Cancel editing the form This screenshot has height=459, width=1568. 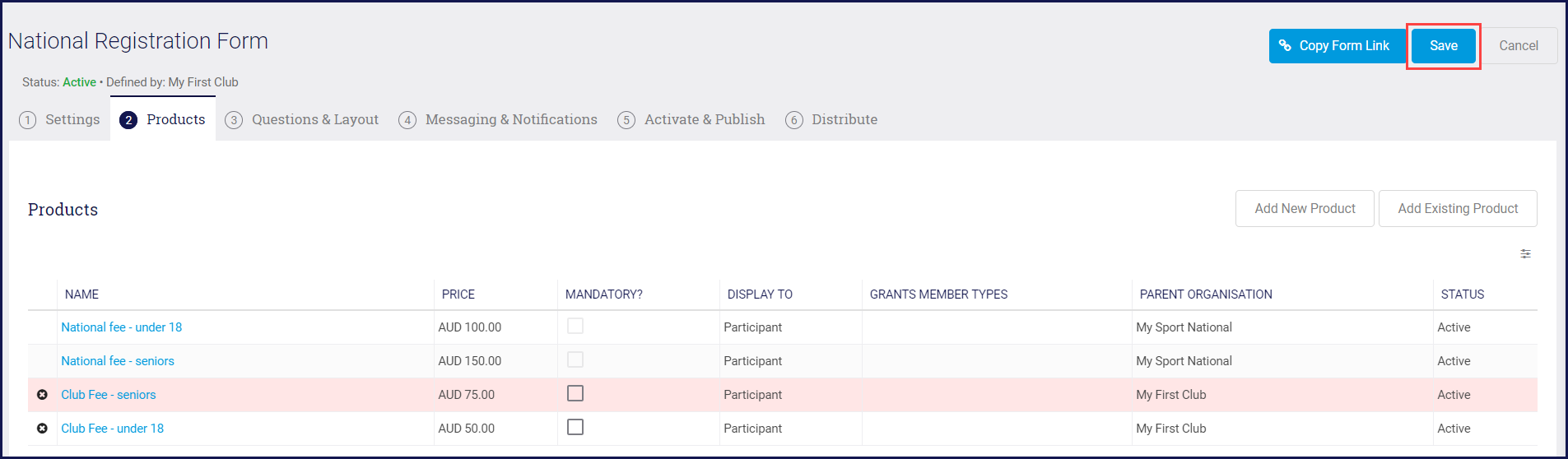click(1518, 46)
